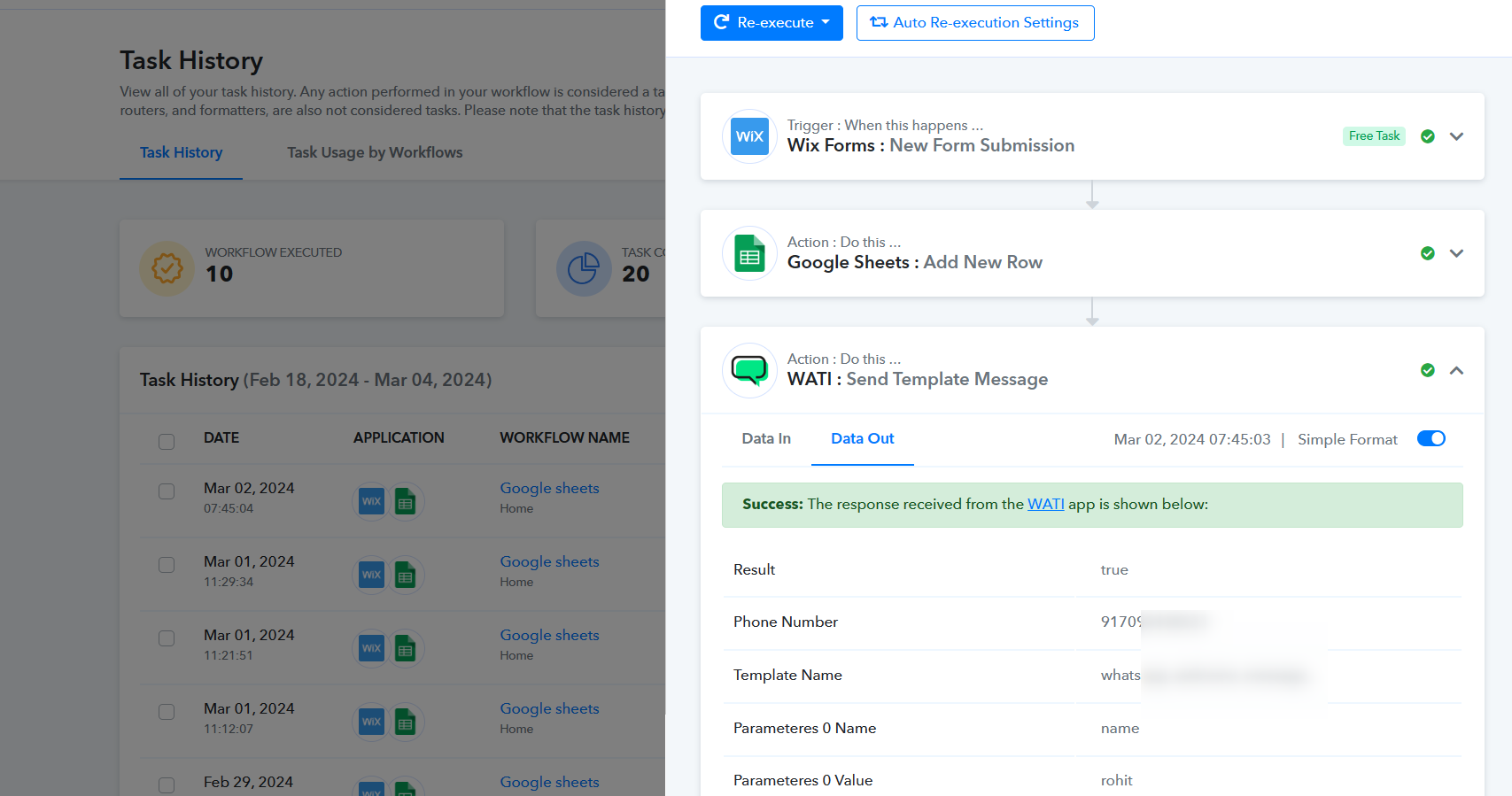Click the Wix icon in Mar 01 11:21:51 row
1512x796 pixels.
point(371,649)
